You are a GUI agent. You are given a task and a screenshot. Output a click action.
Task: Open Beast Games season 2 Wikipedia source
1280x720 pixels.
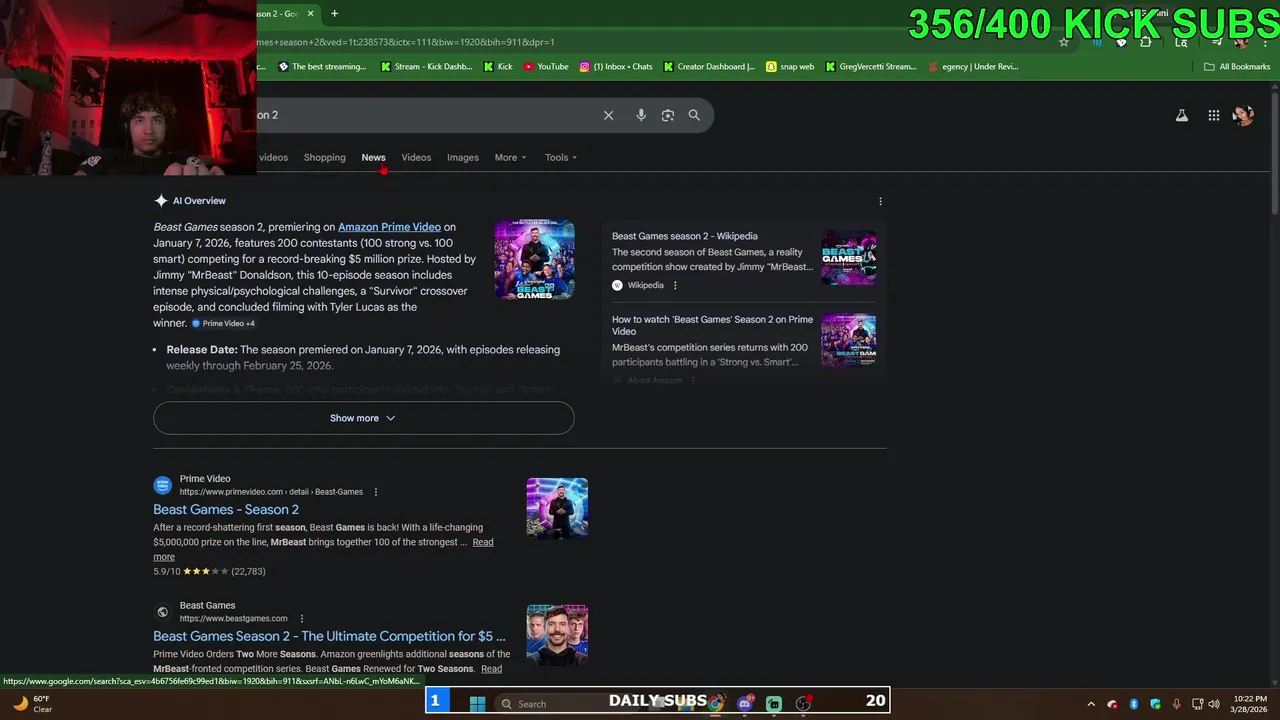point(684,236)
